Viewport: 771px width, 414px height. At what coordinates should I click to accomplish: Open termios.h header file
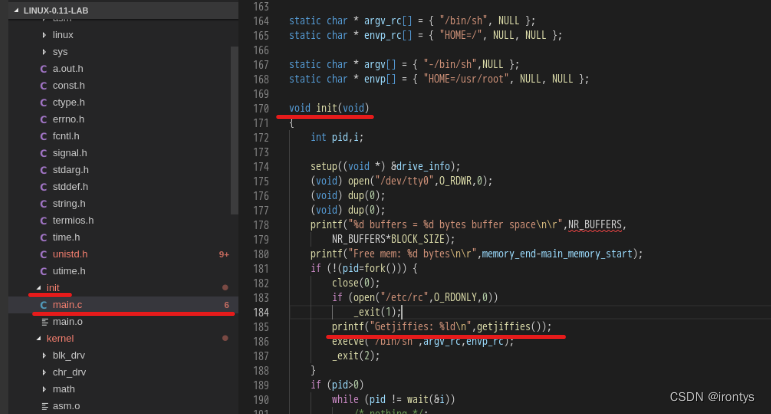(x=73, y=220)
